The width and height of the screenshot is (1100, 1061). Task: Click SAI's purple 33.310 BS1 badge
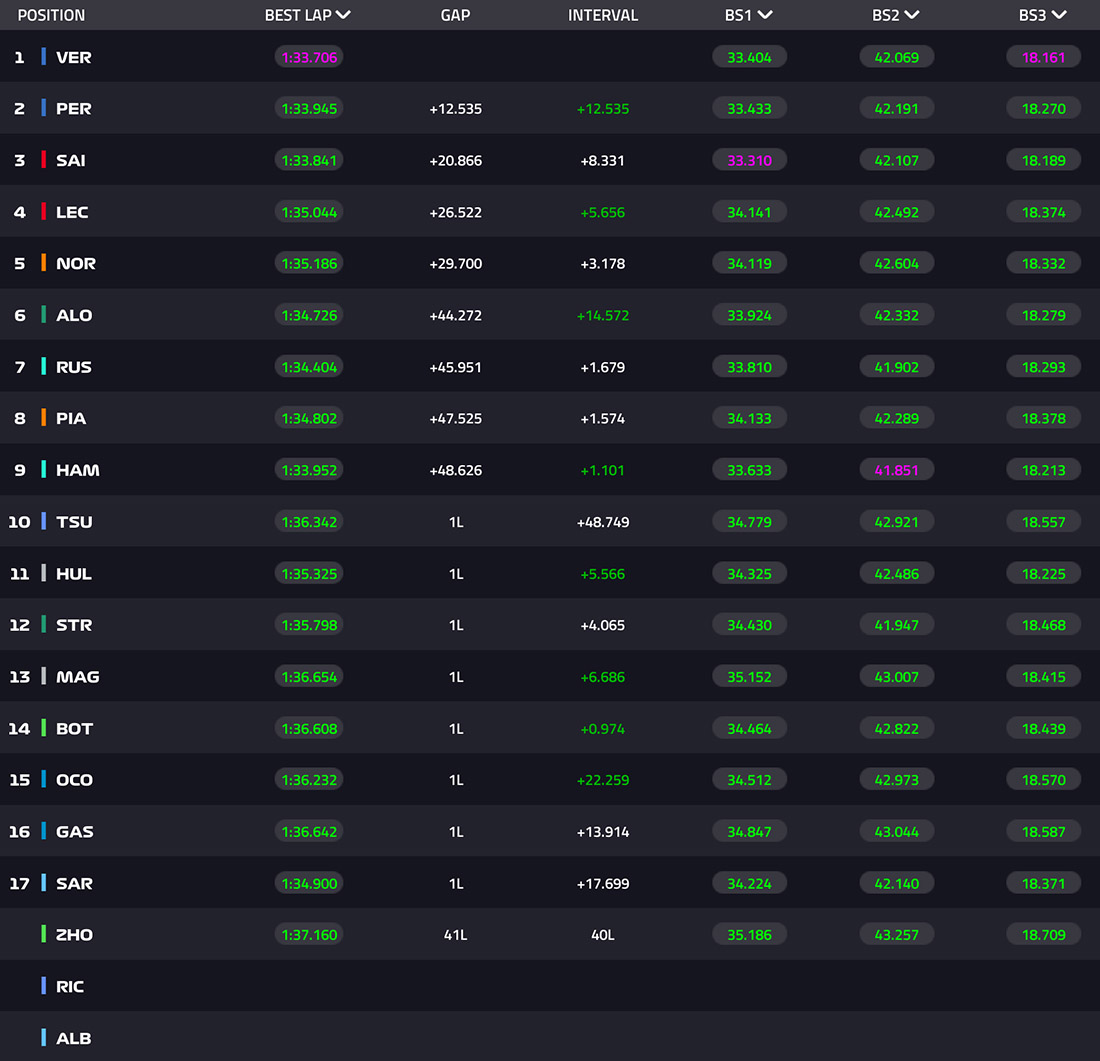(749, 160)
